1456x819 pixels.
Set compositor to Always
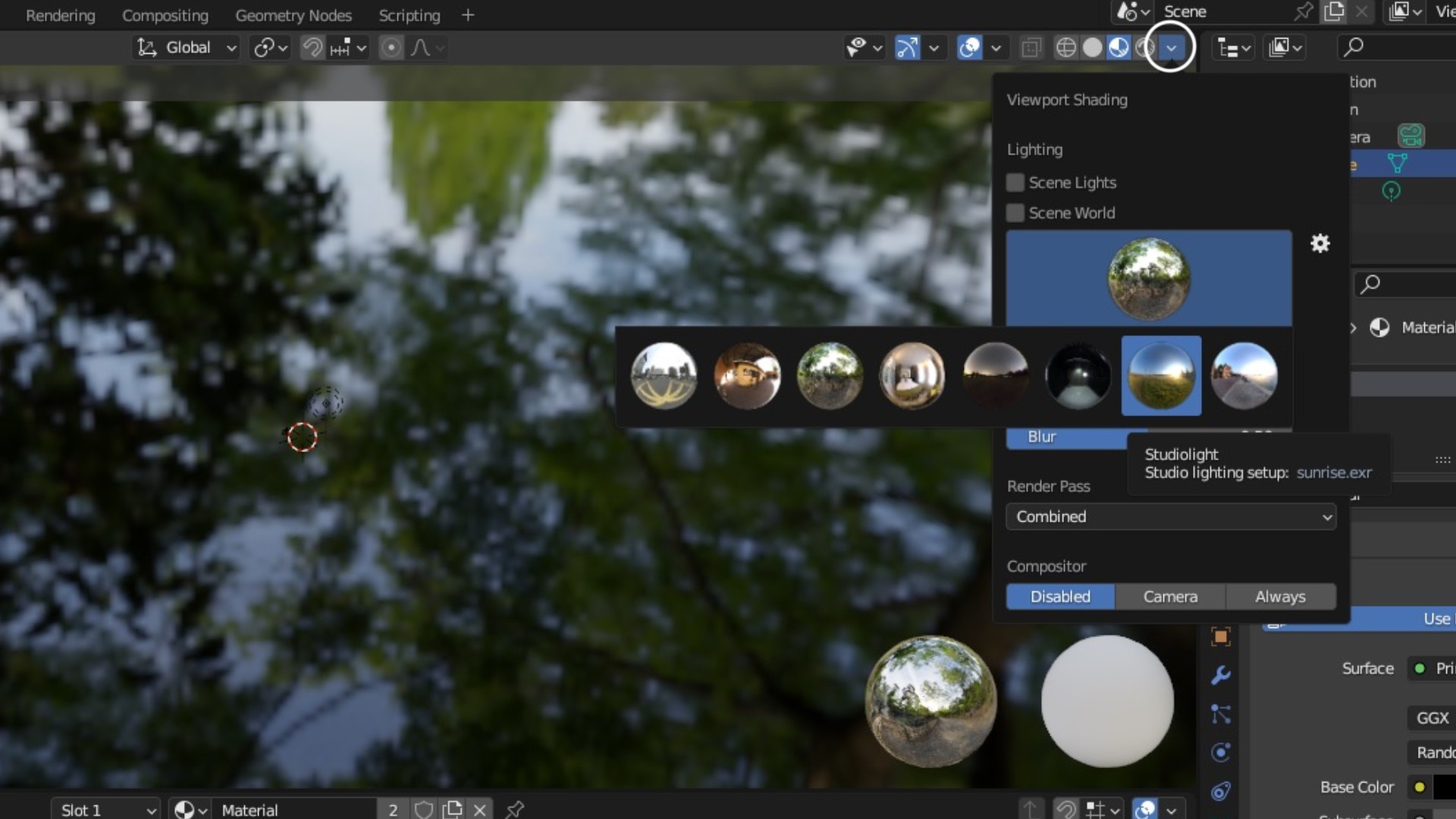(x=1280, y=597)
